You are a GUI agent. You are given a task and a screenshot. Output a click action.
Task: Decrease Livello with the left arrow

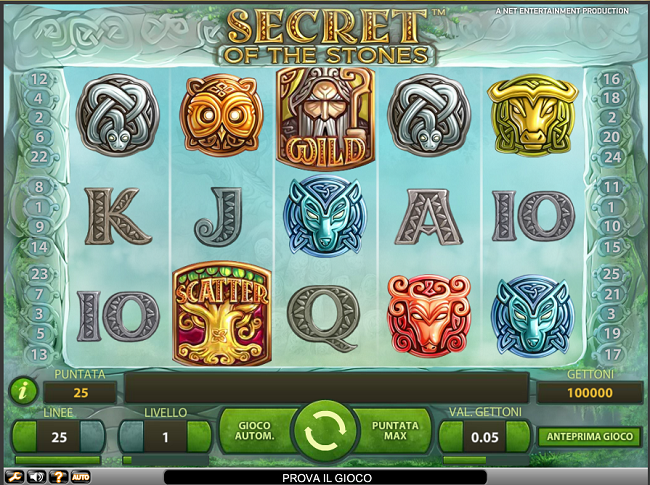(131, 436)
